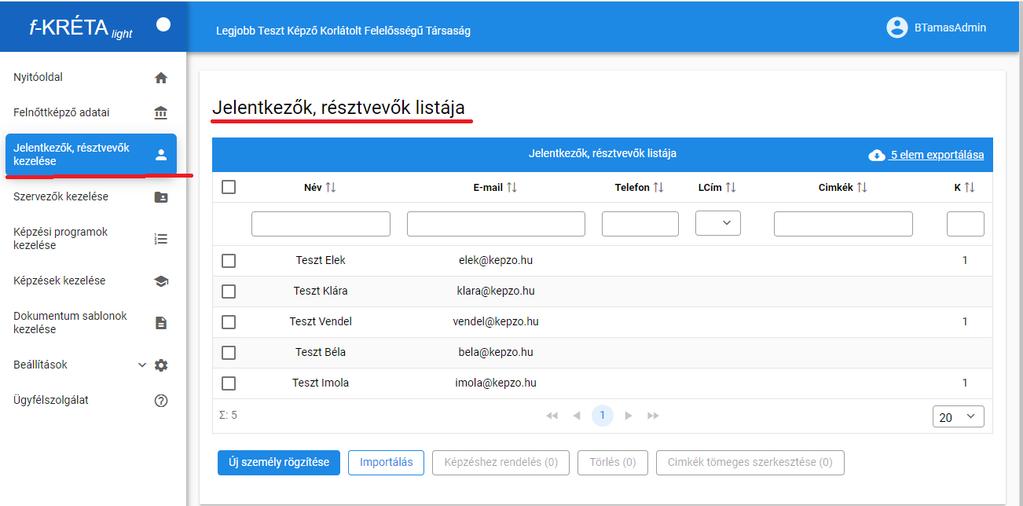Viewport: 1023px width, 506px height.
Task: Click the cloud download export icon
Action: point(877,155)
